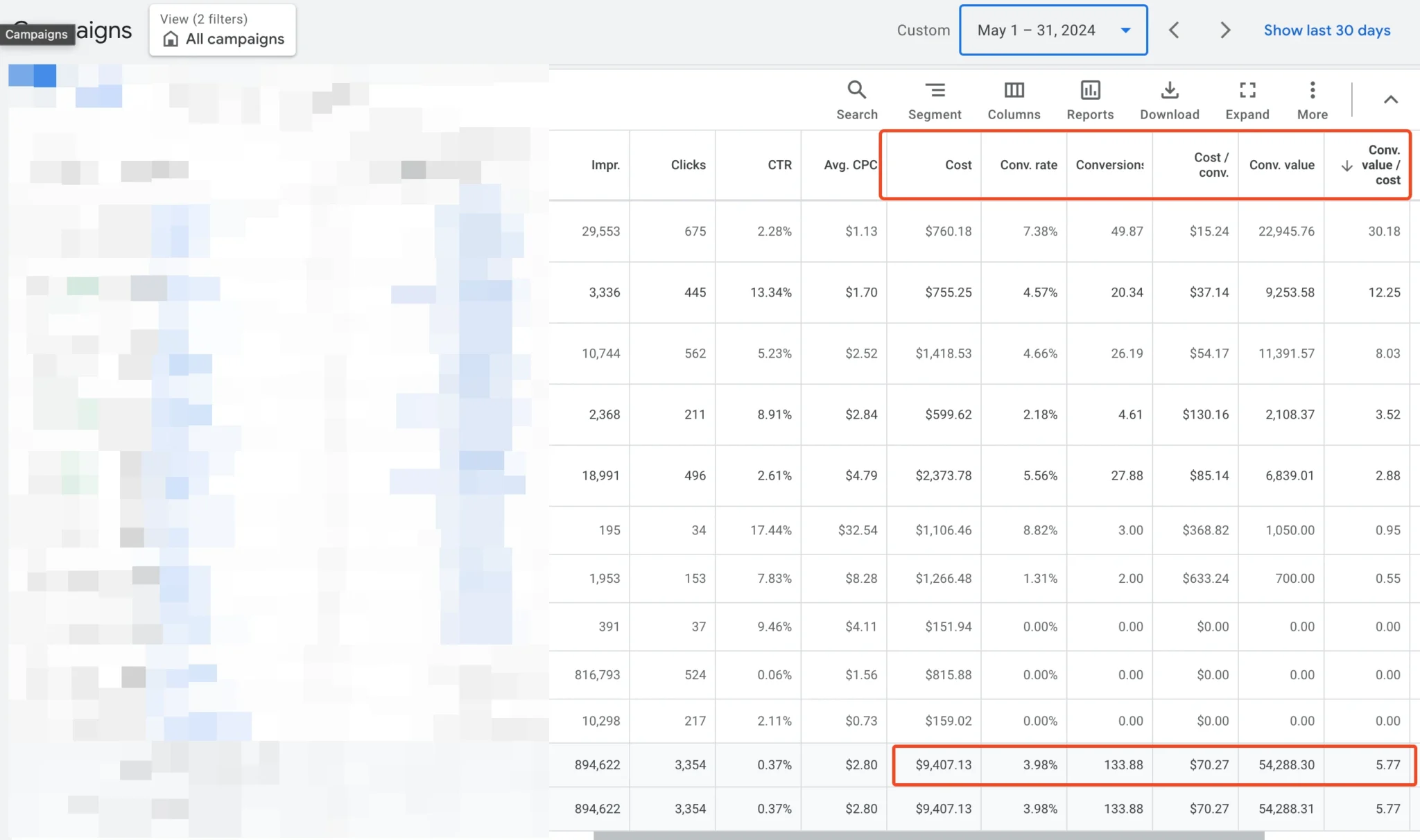Go to the next date range
Screen dimensions: 1420x840
click(1225, 30)
